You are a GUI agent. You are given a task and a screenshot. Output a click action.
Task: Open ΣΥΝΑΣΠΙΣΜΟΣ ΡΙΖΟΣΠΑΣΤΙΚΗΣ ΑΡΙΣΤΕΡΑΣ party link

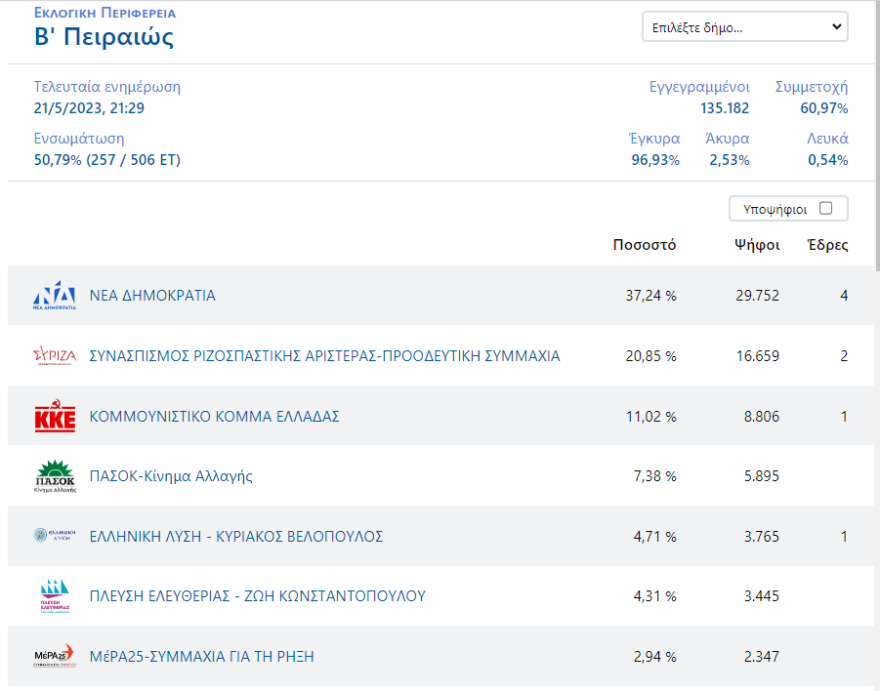pos(325,356)
